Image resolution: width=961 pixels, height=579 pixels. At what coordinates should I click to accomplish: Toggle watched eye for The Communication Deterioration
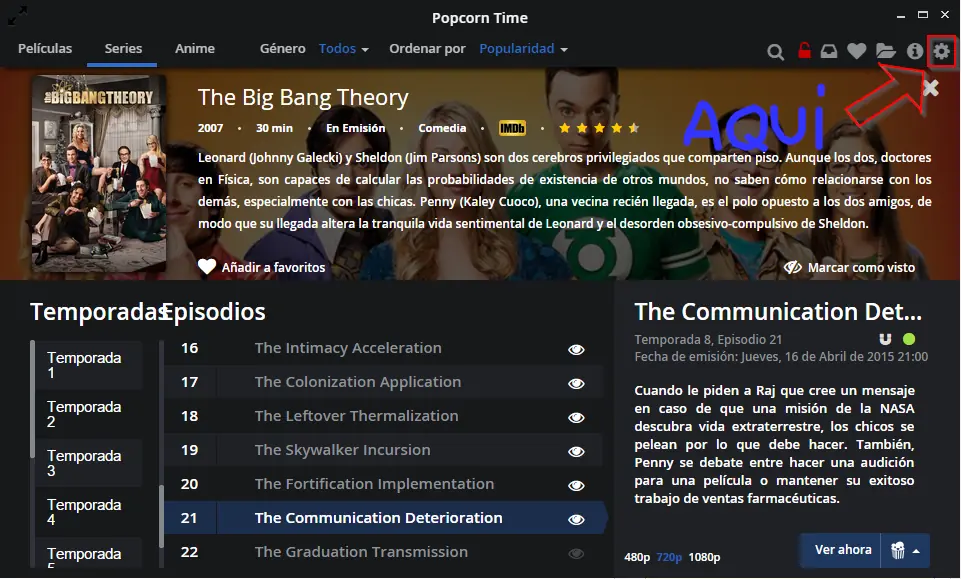click(575, 520)
